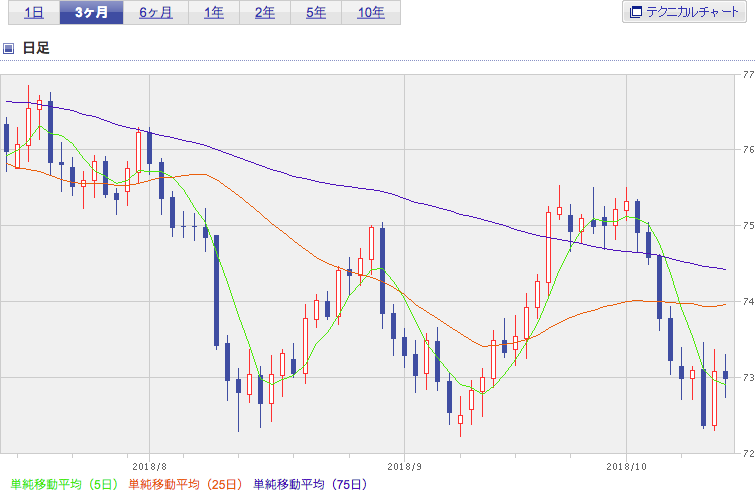The image size is (755, 493).
Task: Open the テクニカルチャート button
Action: (684, 12)
